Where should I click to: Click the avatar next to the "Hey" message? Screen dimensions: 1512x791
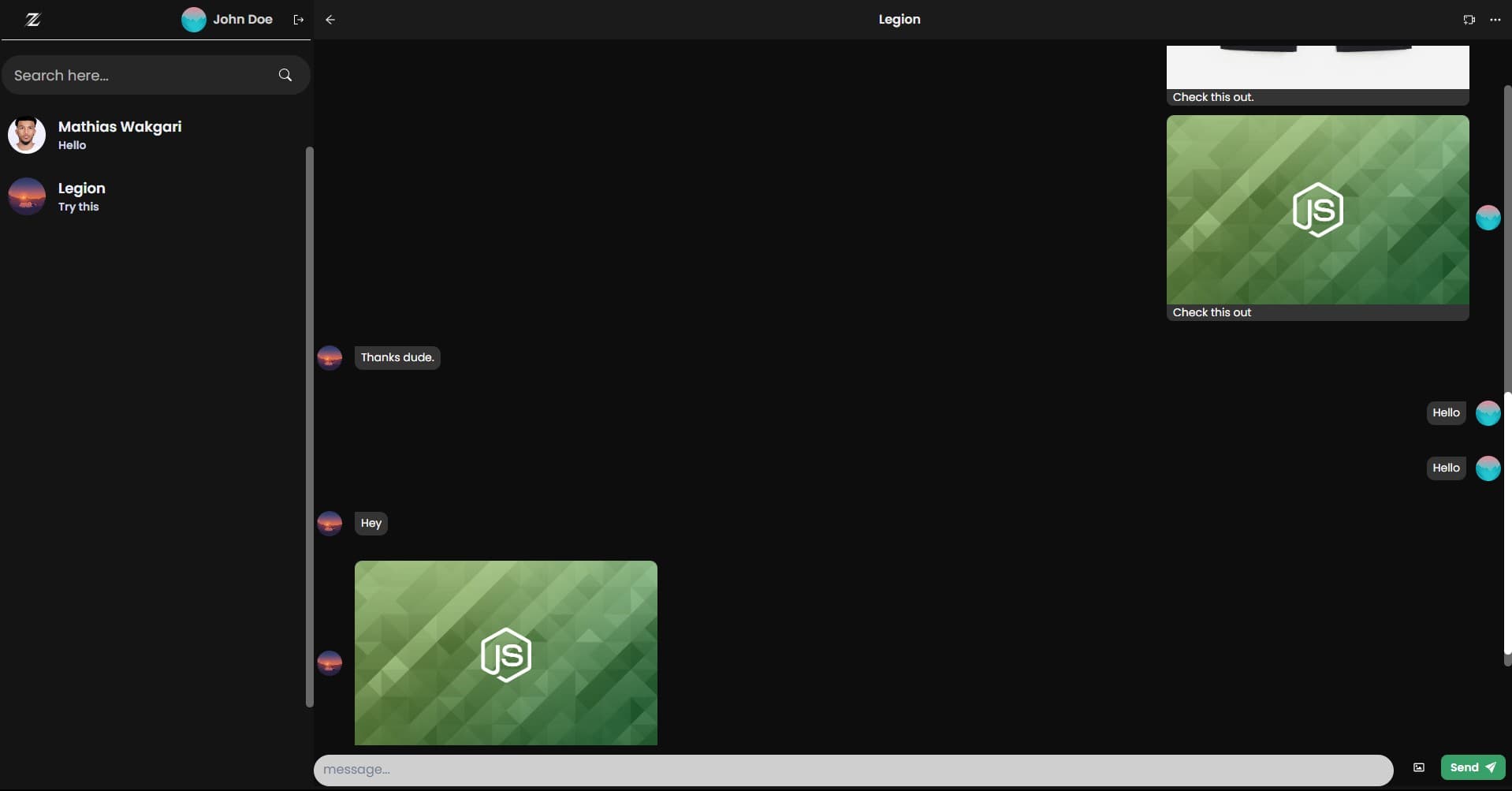click(330, 523)
